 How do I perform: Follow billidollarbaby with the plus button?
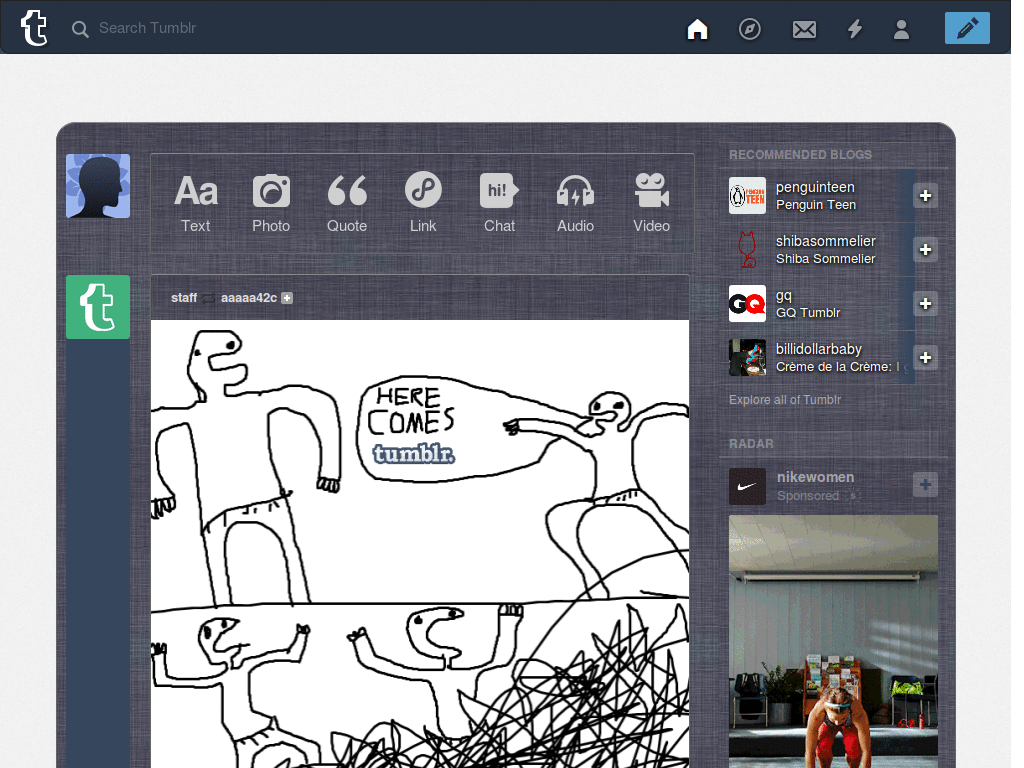(x=925, y=357)
